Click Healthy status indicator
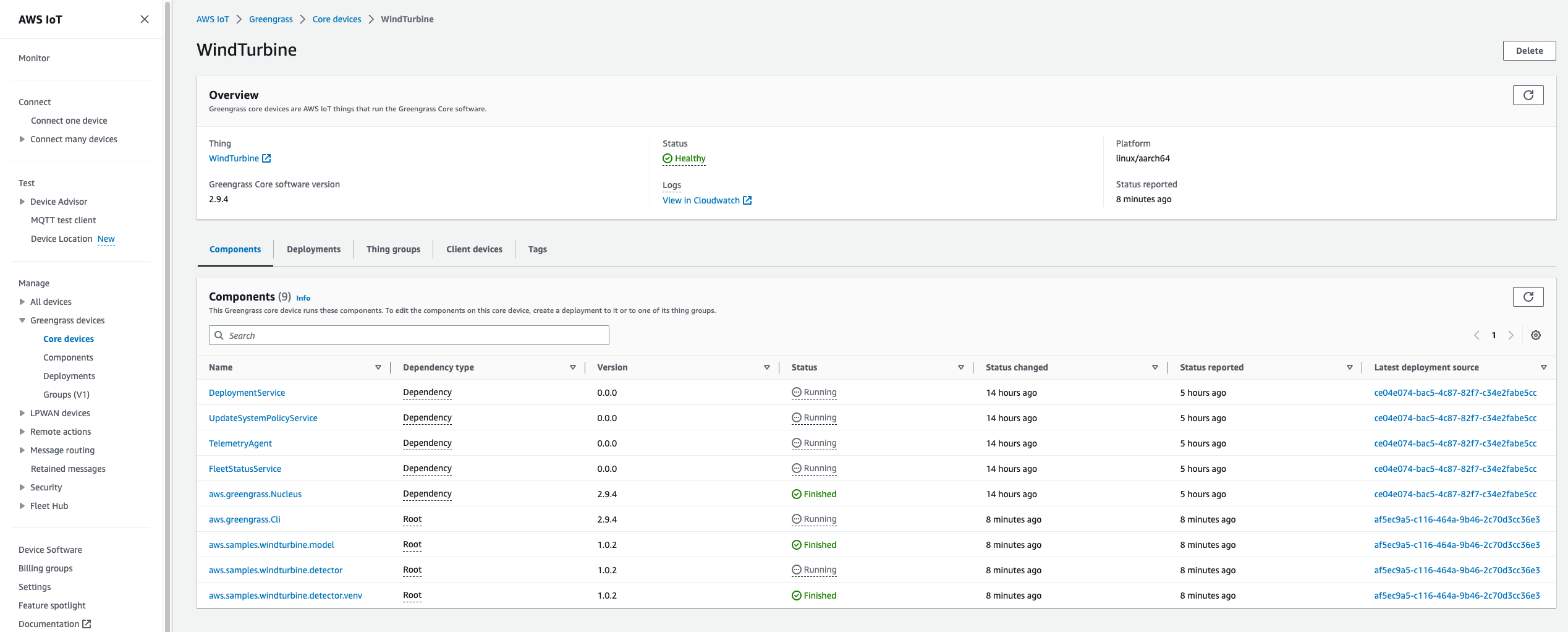 tap(684, 158)
